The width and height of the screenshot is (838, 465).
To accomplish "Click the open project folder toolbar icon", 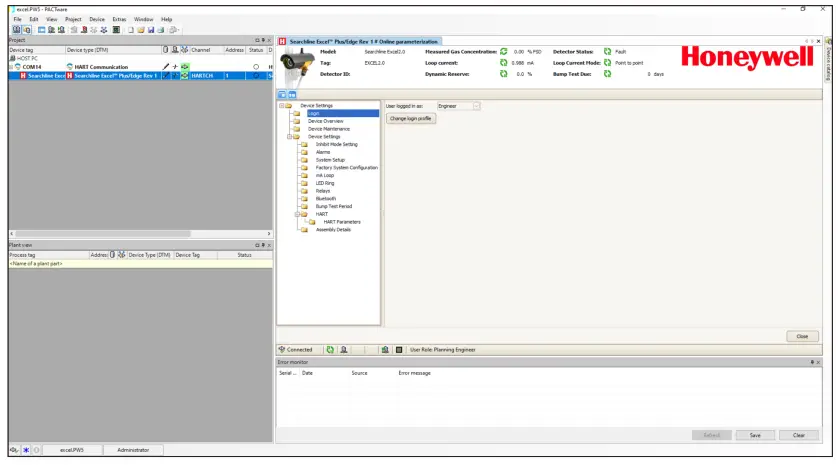I will pos(141,30).
